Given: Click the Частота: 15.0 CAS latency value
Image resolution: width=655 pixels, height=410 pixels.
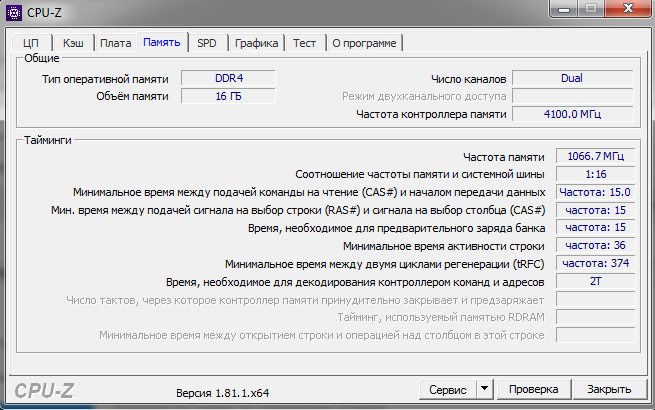Looking at the screenshot, I should point(595,192).
